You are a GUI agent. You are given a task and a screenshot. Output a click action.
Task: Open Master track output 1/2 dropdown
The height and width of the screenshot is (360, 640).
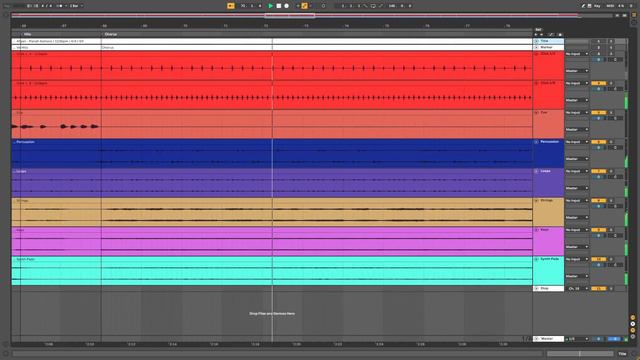[x=577, y=339]
